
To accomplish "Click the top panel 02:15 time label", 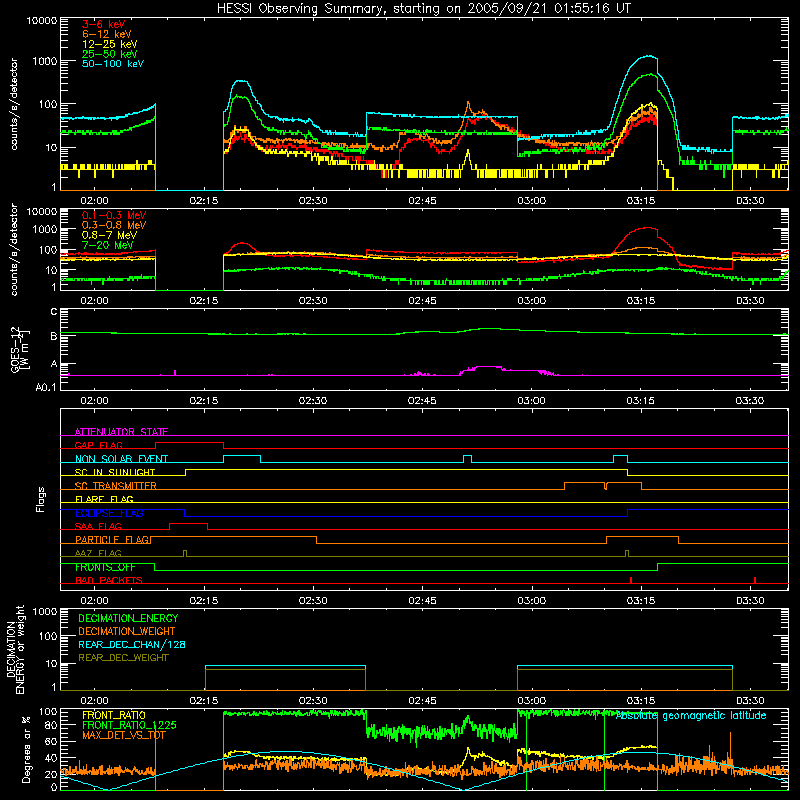I will pyautogui.click(x=204, y=201).
